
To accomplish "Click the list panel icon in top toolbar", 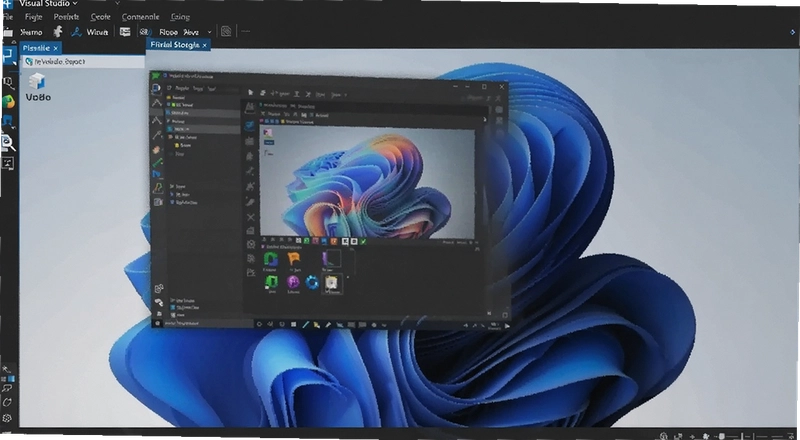I will (x=124, y=32).
